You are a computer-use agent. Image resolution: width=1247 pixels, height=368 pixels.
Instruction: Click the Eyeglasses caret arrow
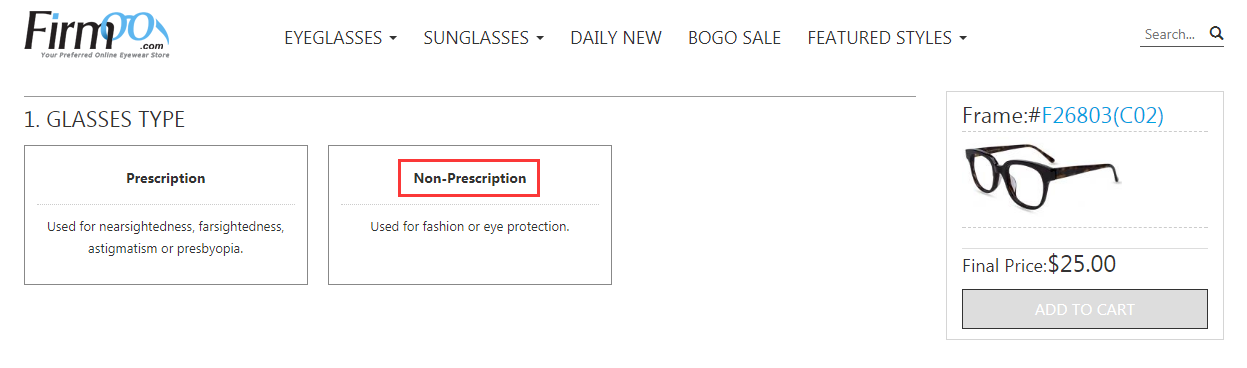pyautogui.click(x=393, y=39)
